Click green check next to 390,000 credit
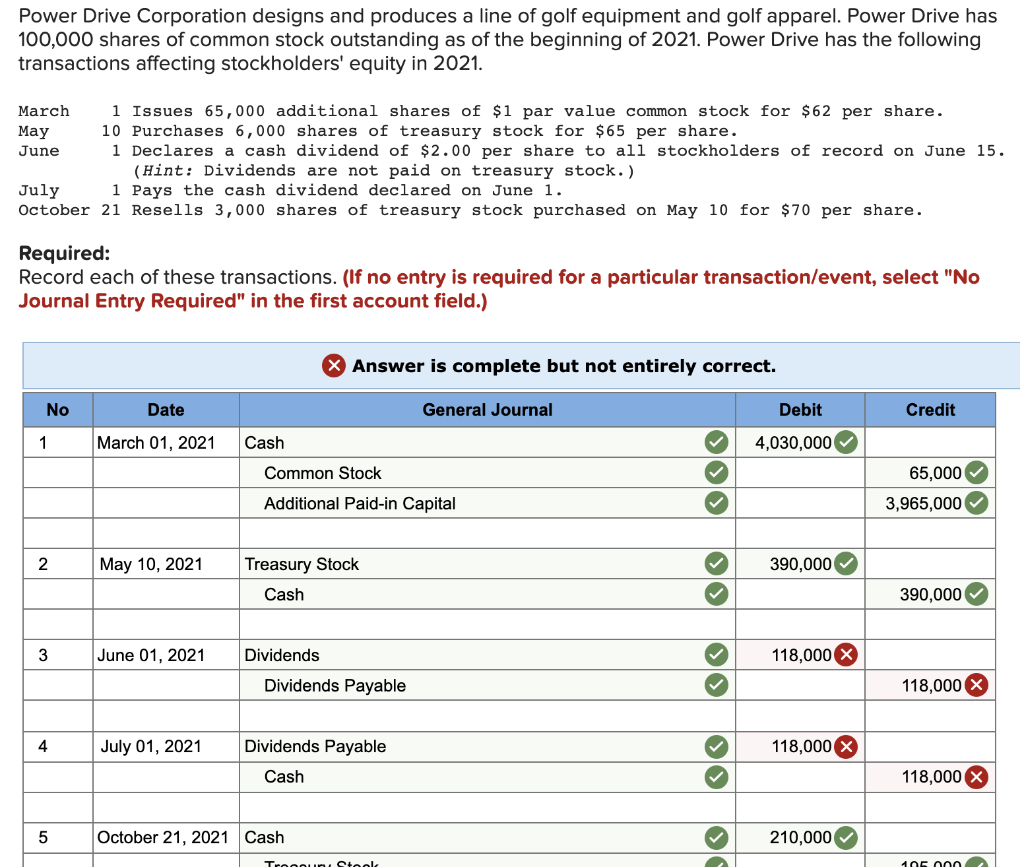 pyautogui.click(x=976, y=594)
